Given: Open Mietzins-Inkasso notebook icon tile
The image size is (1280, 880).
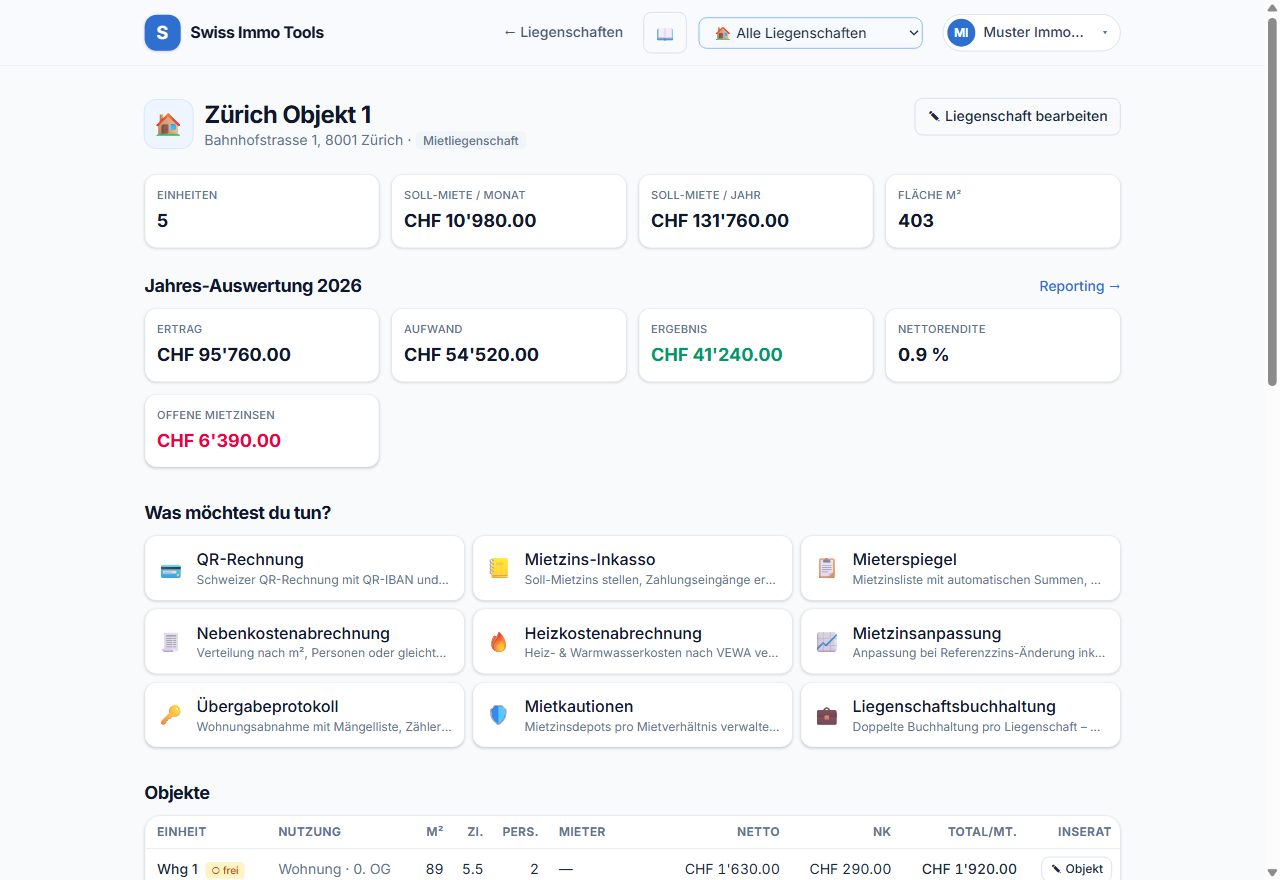Looking at the screenshot, I should point(499,569).
